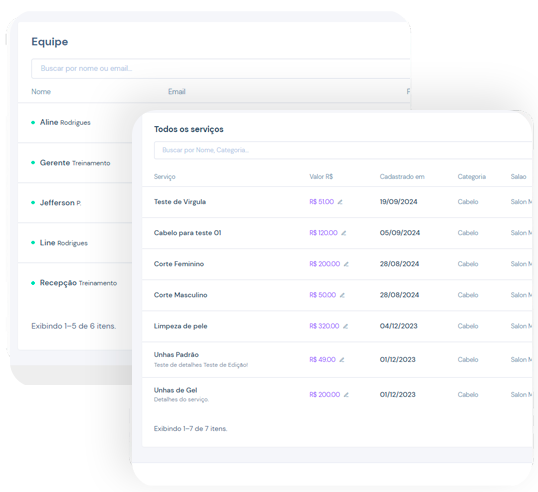Open team member Aline Rodrigues
Image resolution: width=538 pixels, height=492 pixels.
pyautogui.click(x=65, y=122)
